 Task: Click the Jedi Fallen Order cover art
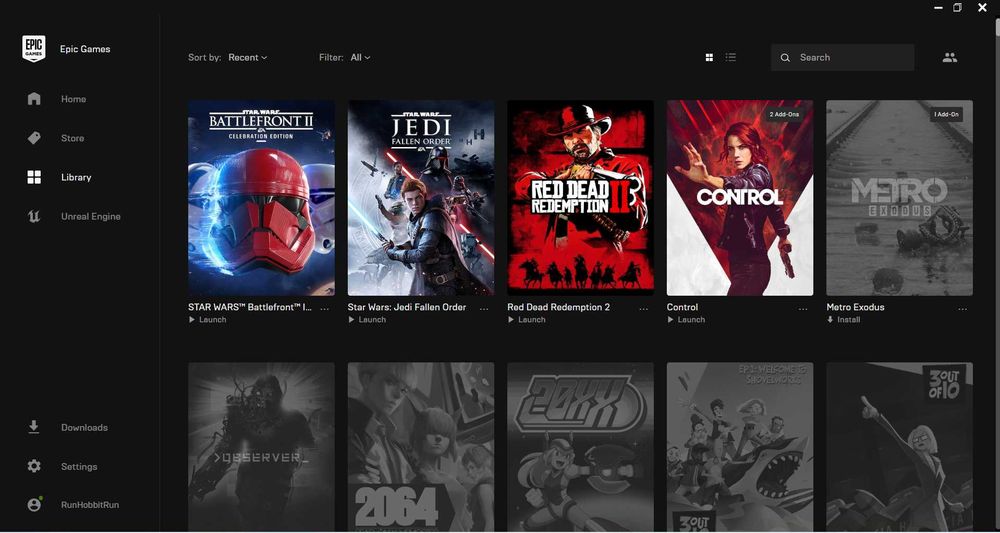[421, 198]
